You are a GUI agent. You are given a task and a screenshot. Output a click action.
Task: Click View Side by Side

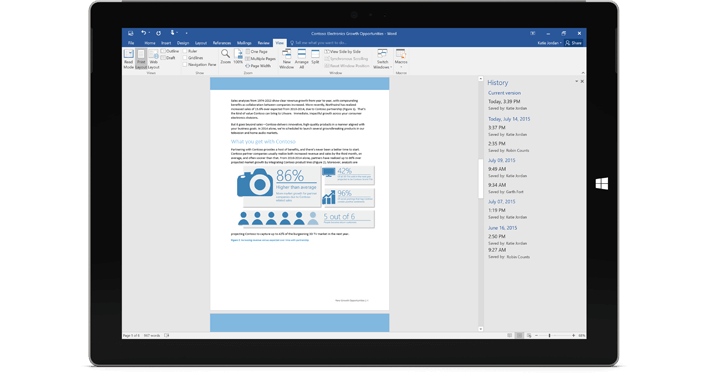point(342,51)
